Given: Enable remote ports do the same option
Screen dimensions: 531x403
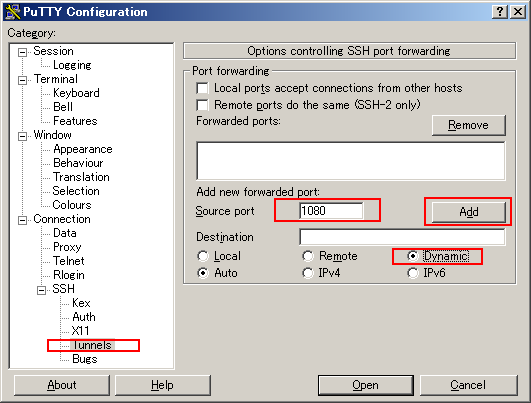Looking at the screenshot, I should coord(203,105).
